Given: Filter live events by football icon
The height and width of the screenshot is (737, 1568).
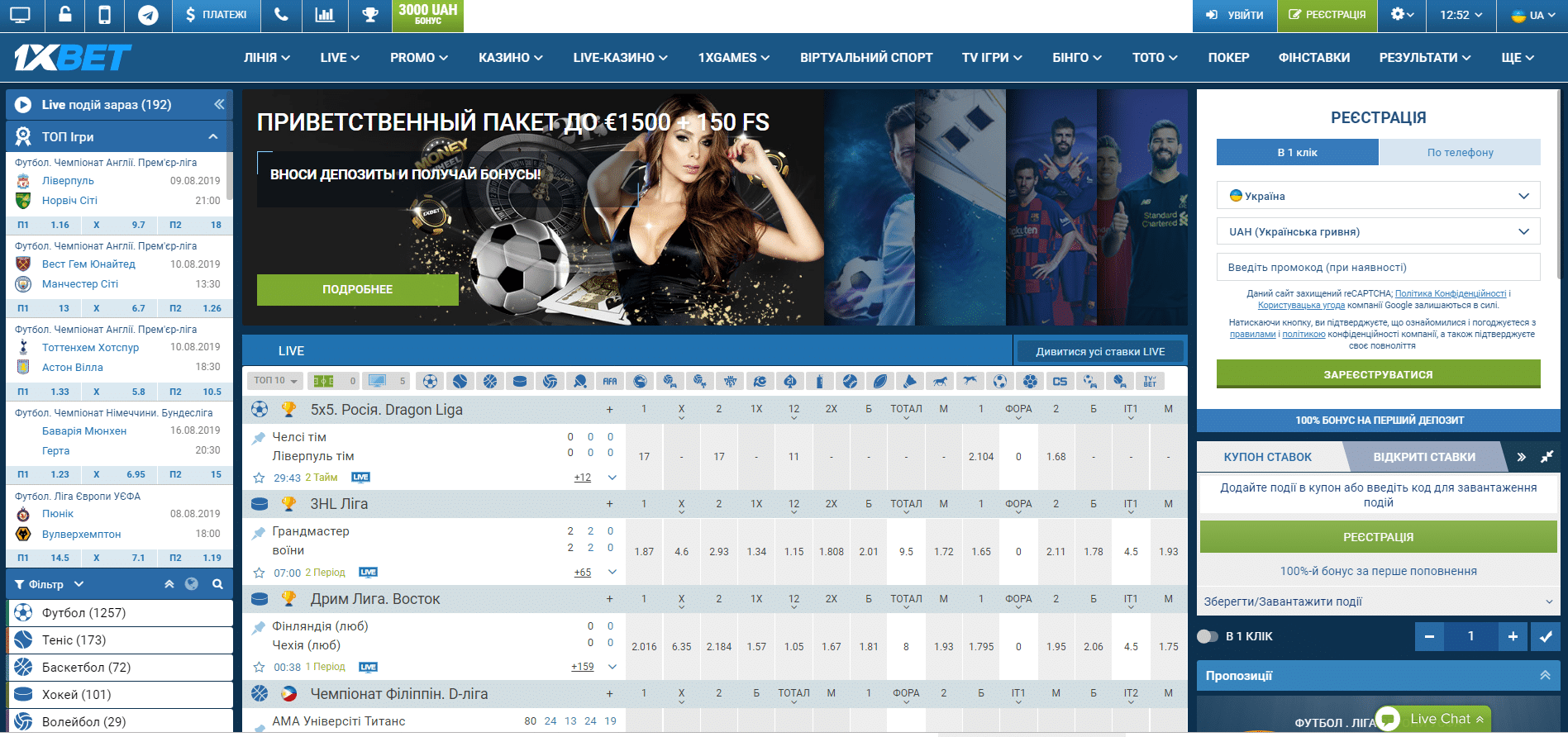Looking at the screenshot, I should tap(430, 381).
